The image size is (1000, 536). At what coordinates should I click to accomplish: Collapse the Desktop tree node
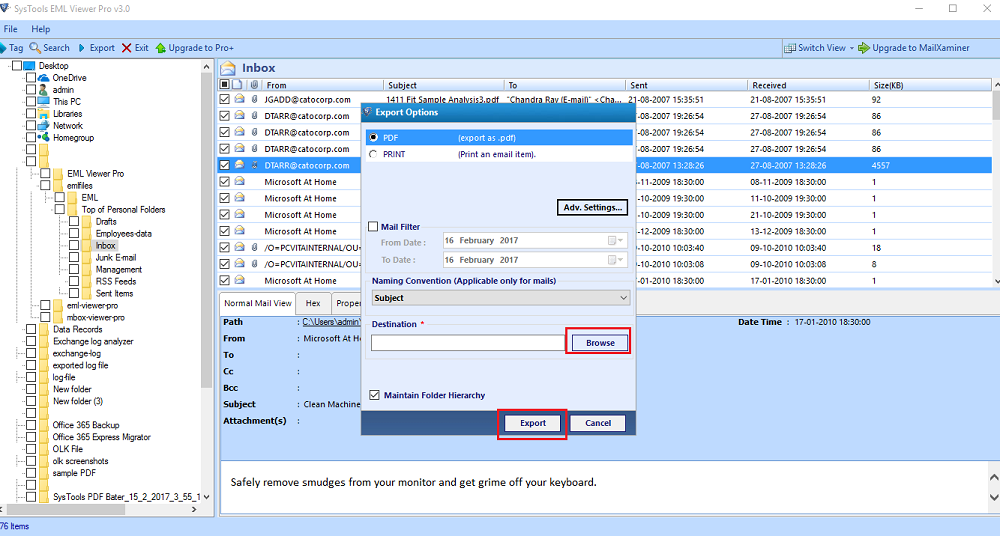(x=9, y=66)
